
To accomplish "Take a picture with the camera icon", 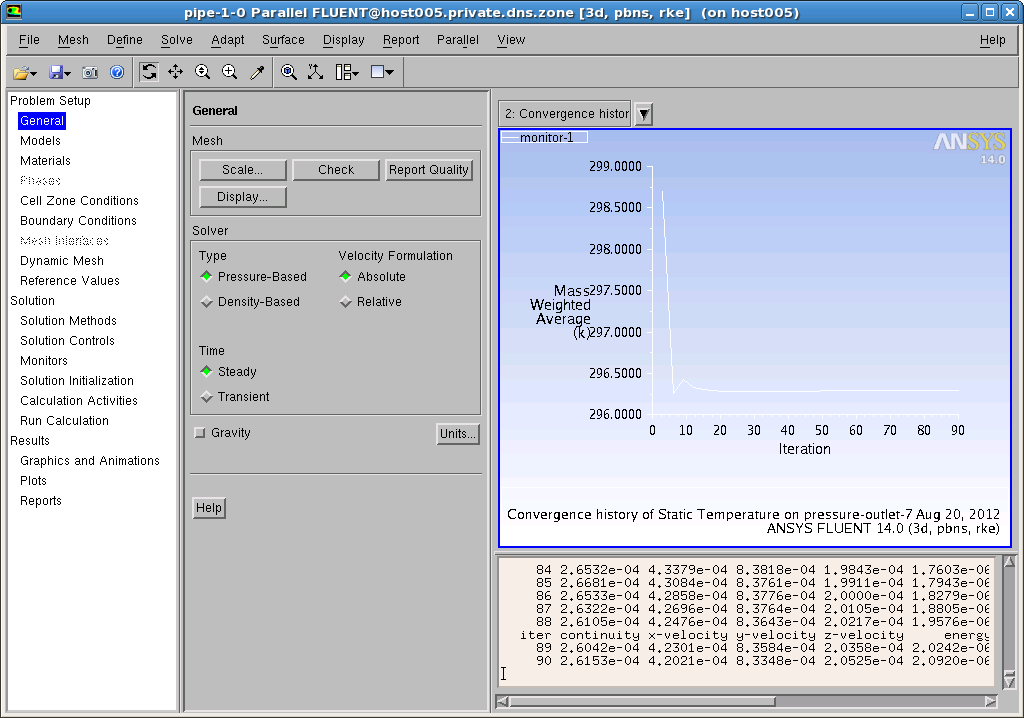I will (x=90, y=73).
